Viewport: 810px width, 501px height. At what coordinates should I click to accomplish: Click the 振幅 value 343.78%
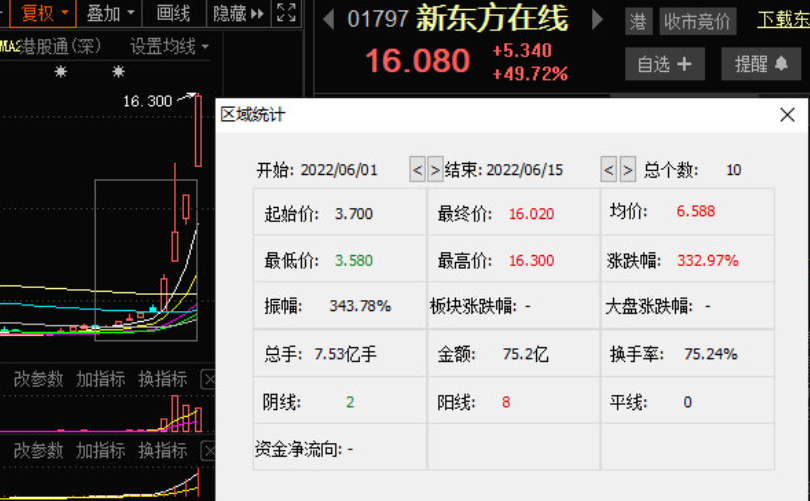[x=360, y=306]
